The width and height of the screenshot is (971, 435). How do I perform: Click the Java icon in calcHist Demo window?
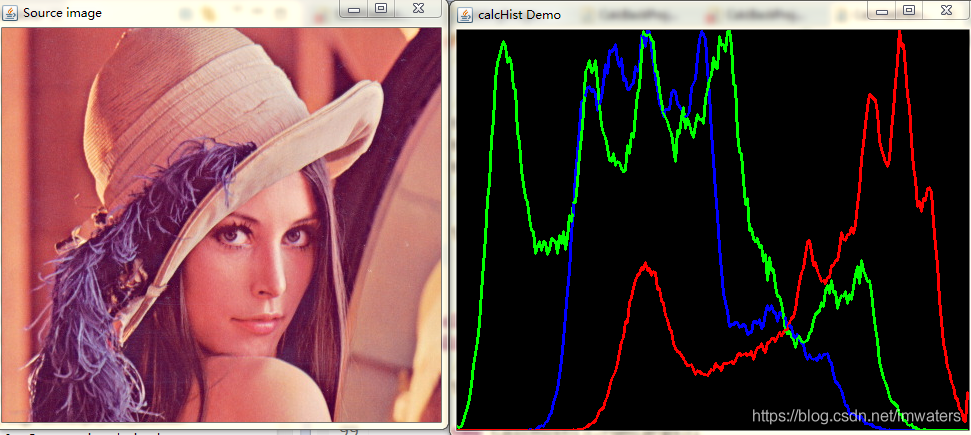tap(464, 14)
